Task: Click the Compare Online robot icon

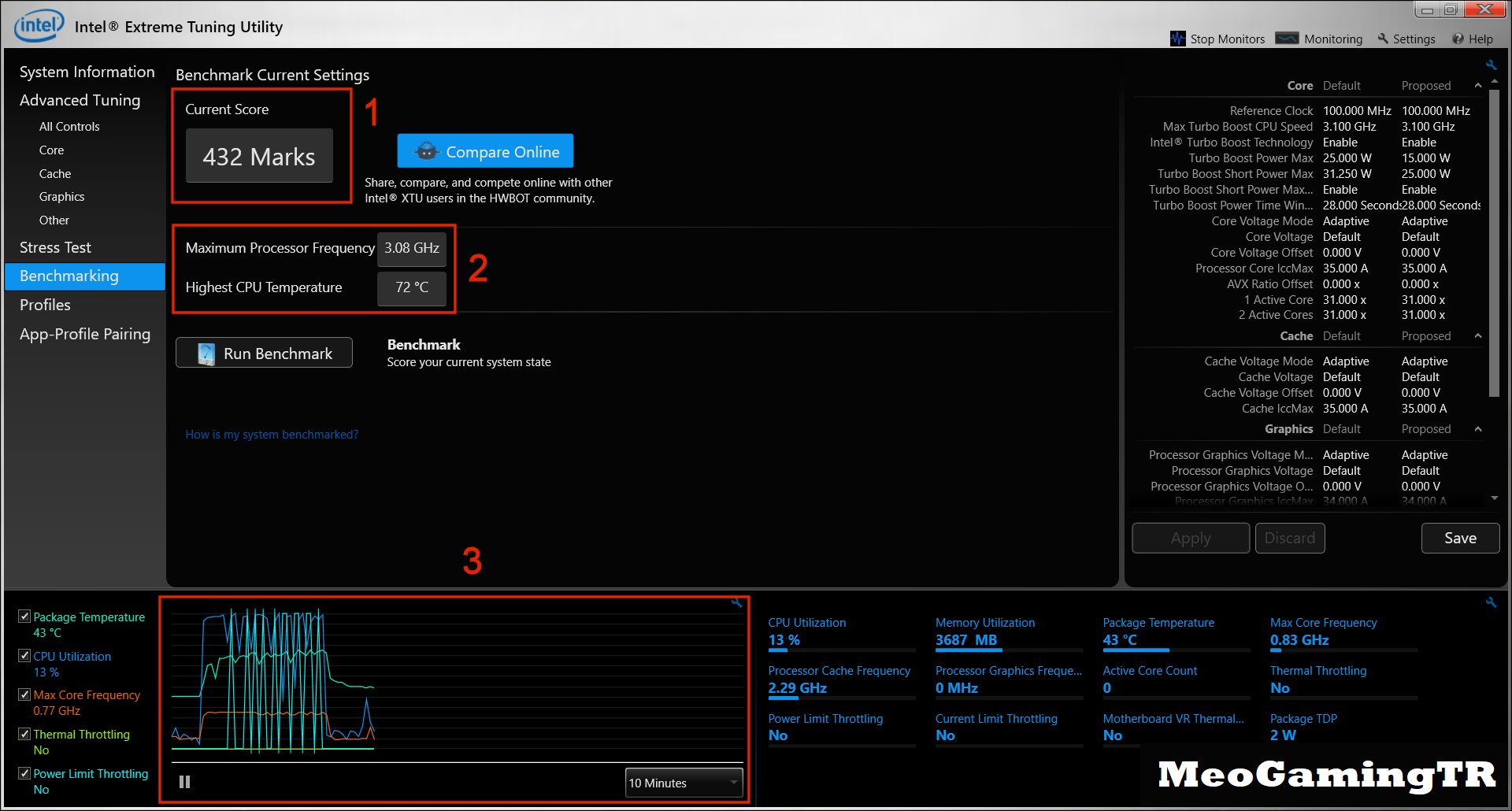Action: [x=426, y=151]
